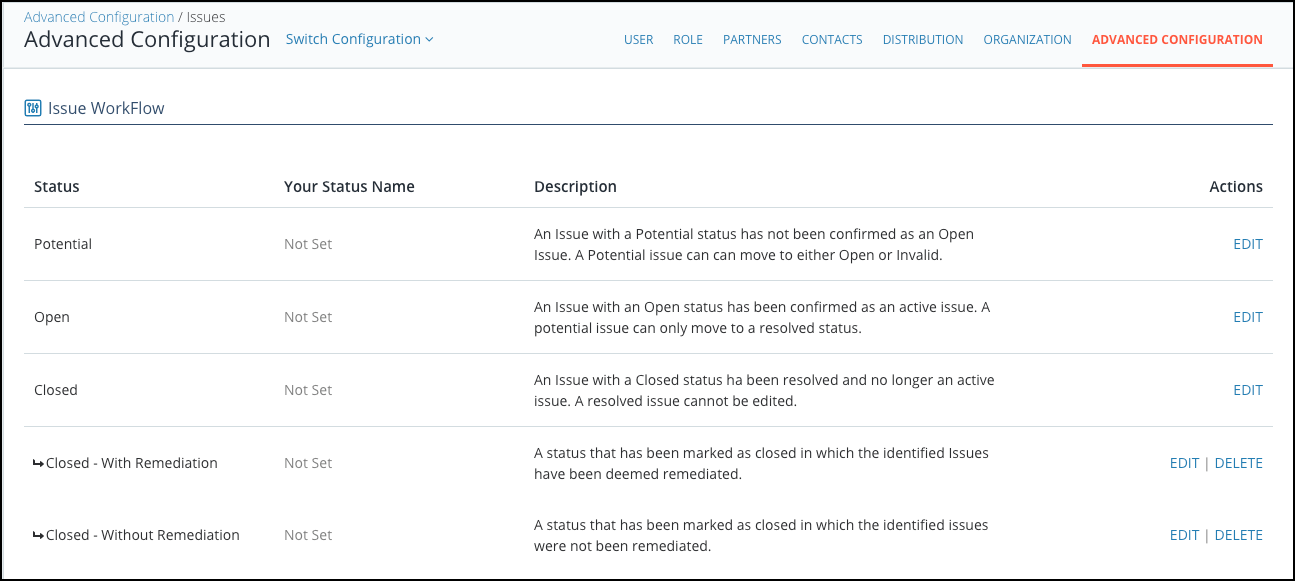1295x581 pixels.
Task: Edit the Closed status row
Action: (x=1248, y=390)
